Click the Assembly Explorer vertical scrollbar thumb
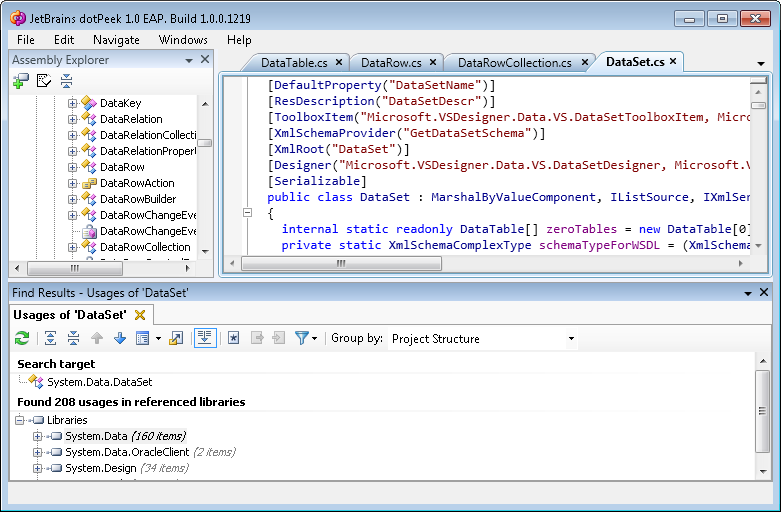Image resolution: width=781 pixels, height=512 pixels. (205, 143)
